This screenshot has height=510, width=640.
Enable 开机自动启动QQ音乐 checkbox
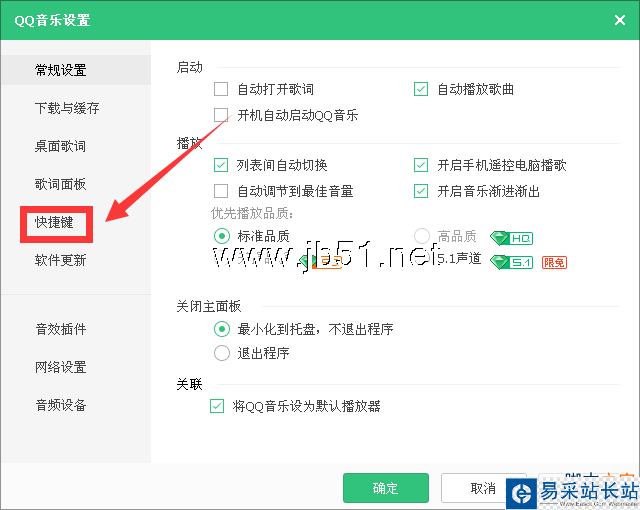coord(221,115)
